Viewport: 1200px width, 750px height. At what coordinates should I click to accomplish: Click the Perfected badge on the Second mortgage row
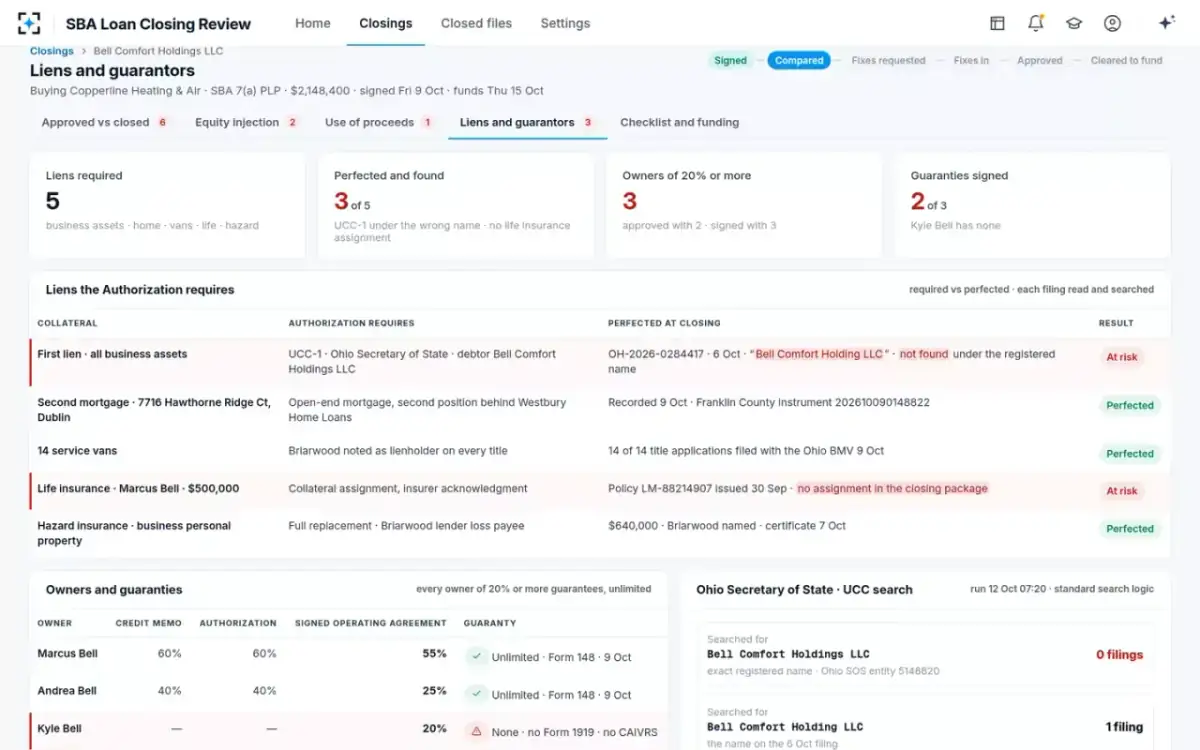tap(1130, 405)
